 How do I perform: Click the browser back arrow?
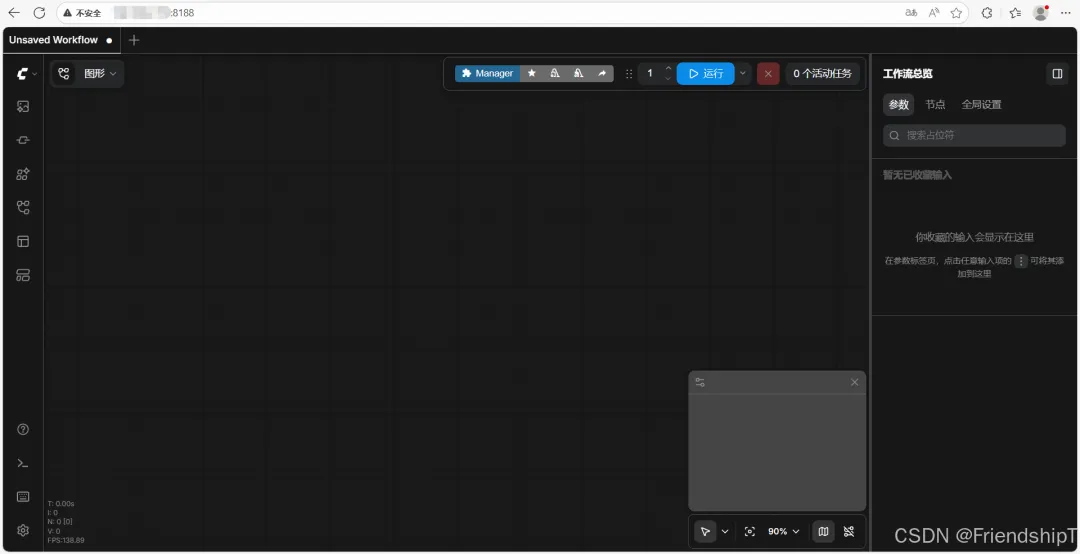[14, 12]
